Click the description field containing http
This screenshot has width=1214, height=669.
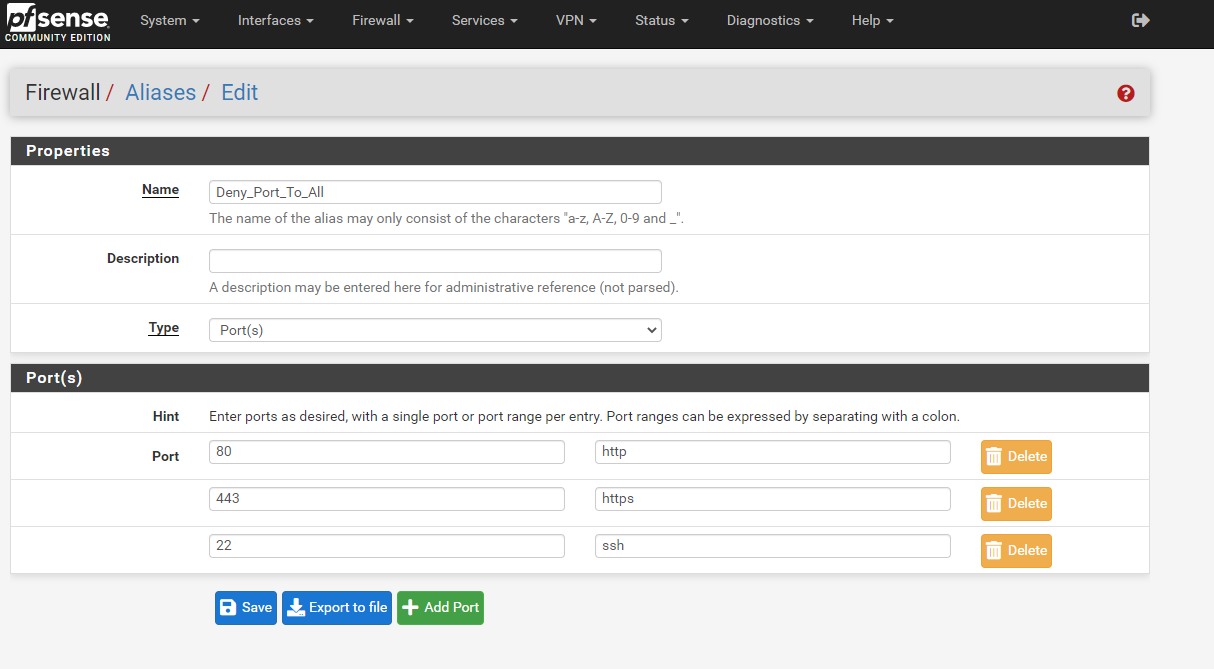pos(773,452)
